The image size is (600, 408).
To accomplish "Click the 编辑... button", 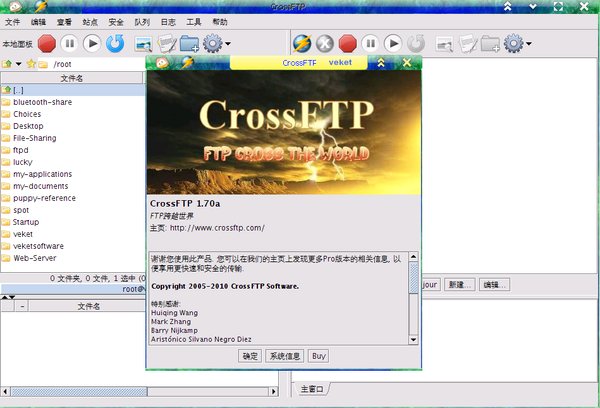I will click(494, 284).
